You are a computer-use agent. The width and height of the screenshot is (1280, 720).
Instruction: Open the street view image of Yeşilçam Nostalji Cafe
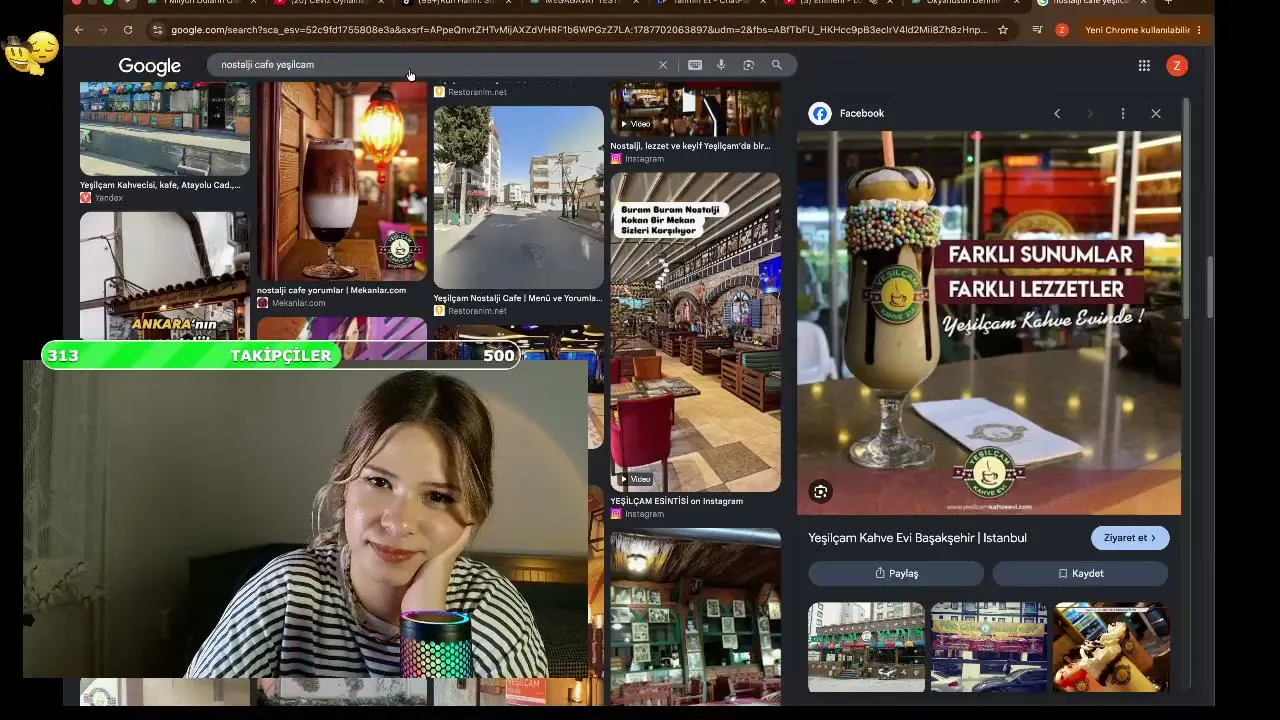(519, 197)
